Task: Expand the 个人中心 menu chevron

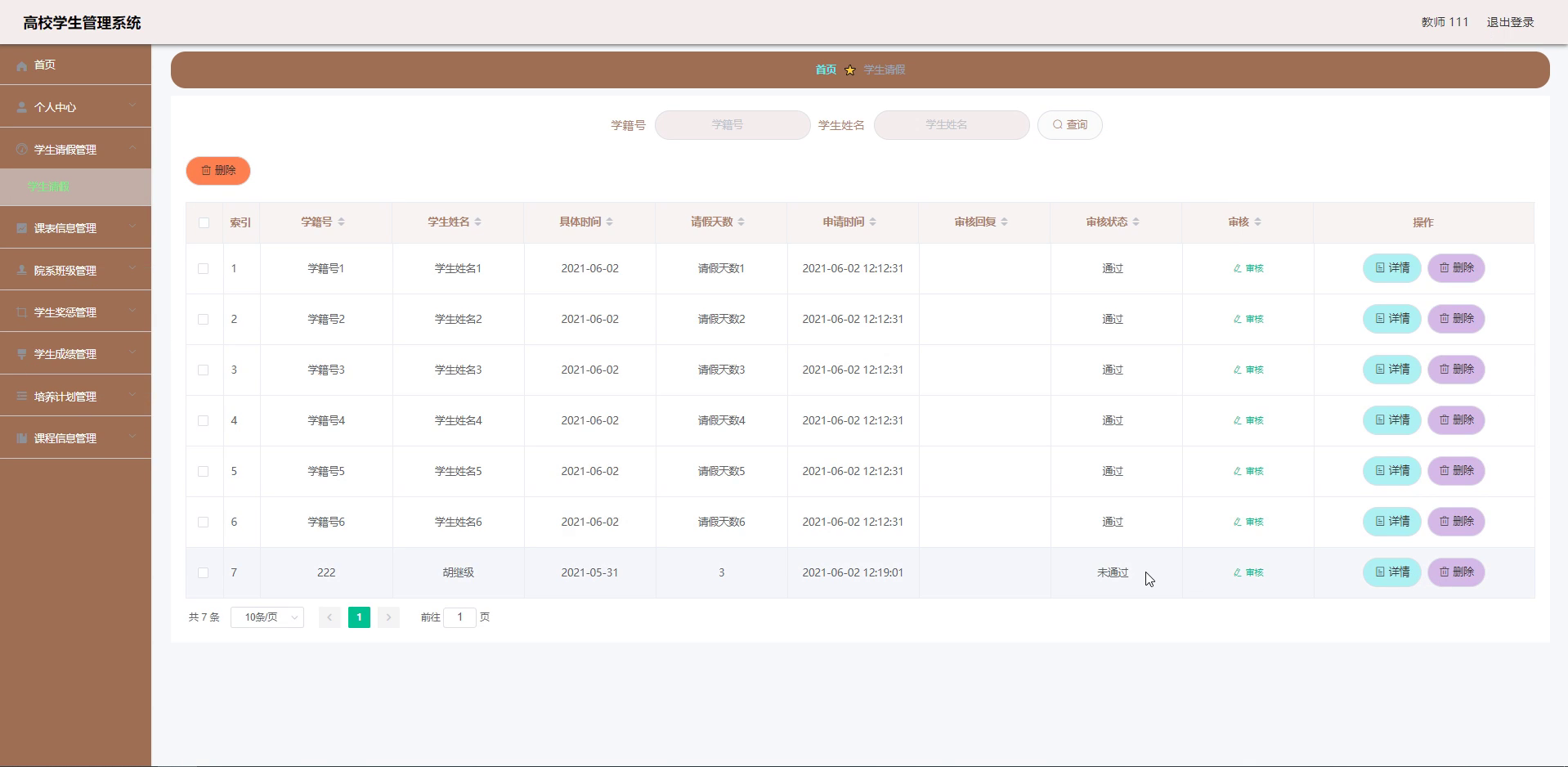Action: 132,106
